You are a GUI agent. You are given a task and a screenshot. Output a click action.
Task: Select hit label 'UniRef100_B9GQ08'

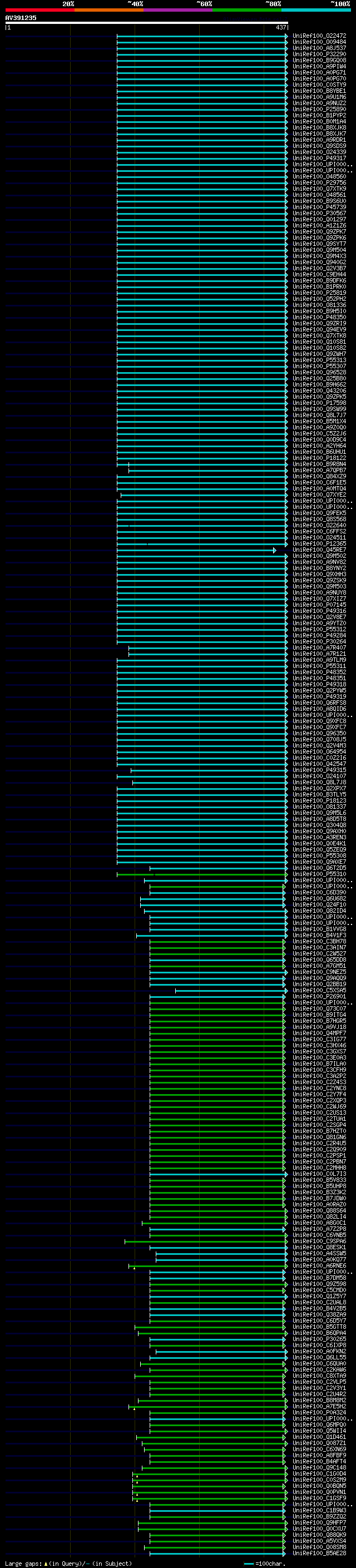pyautogui.click(x=319, y=60)
